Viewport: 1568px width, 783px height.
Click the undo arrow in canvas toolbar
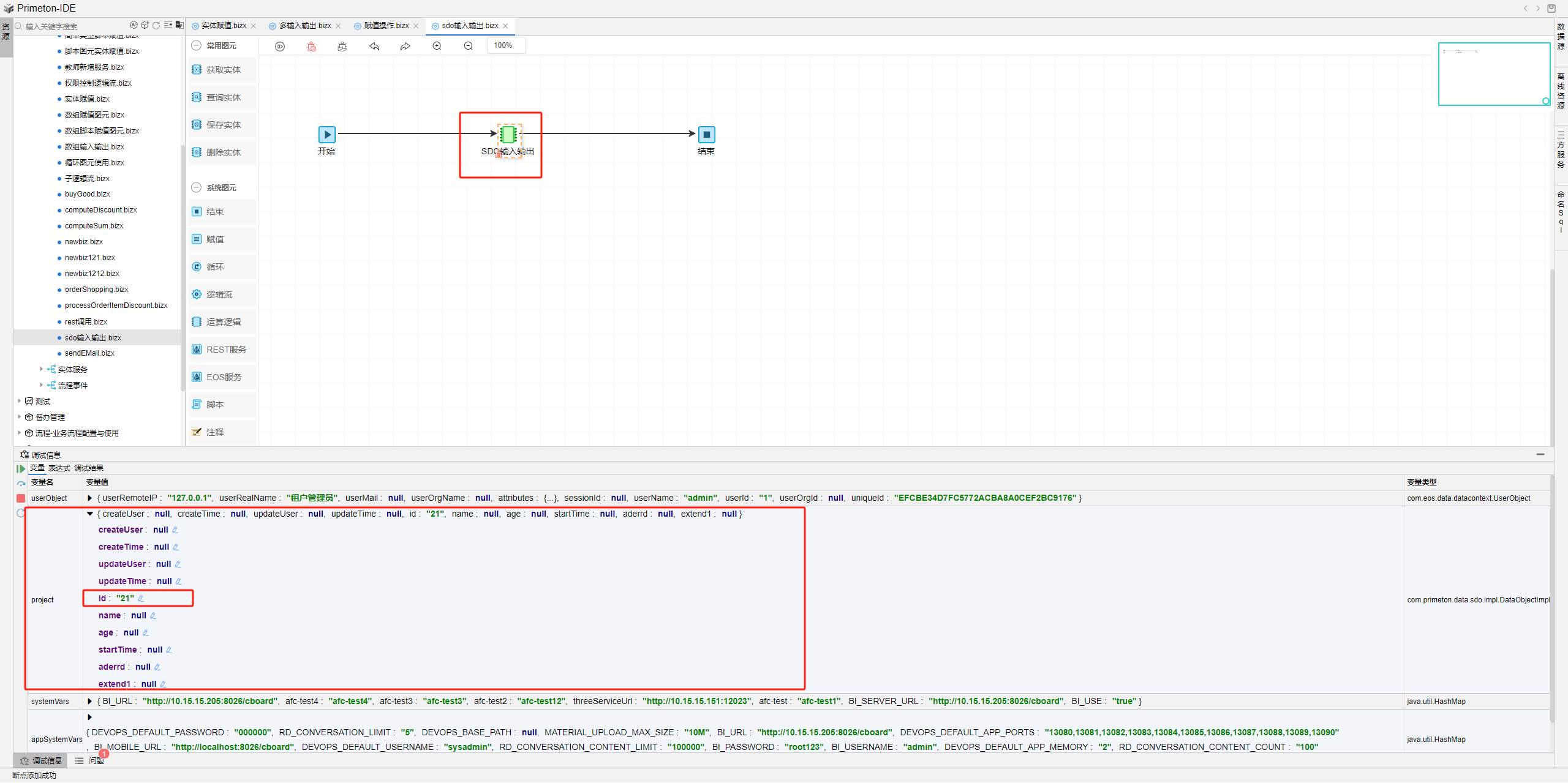(x=374, y=46)
